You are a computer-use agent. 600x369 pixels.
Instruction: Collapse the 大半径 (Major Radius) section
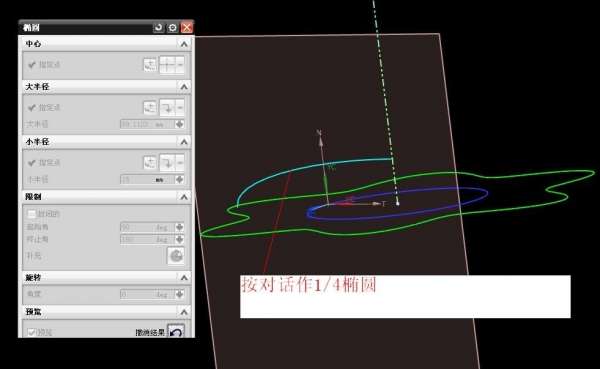click(184, 87)
